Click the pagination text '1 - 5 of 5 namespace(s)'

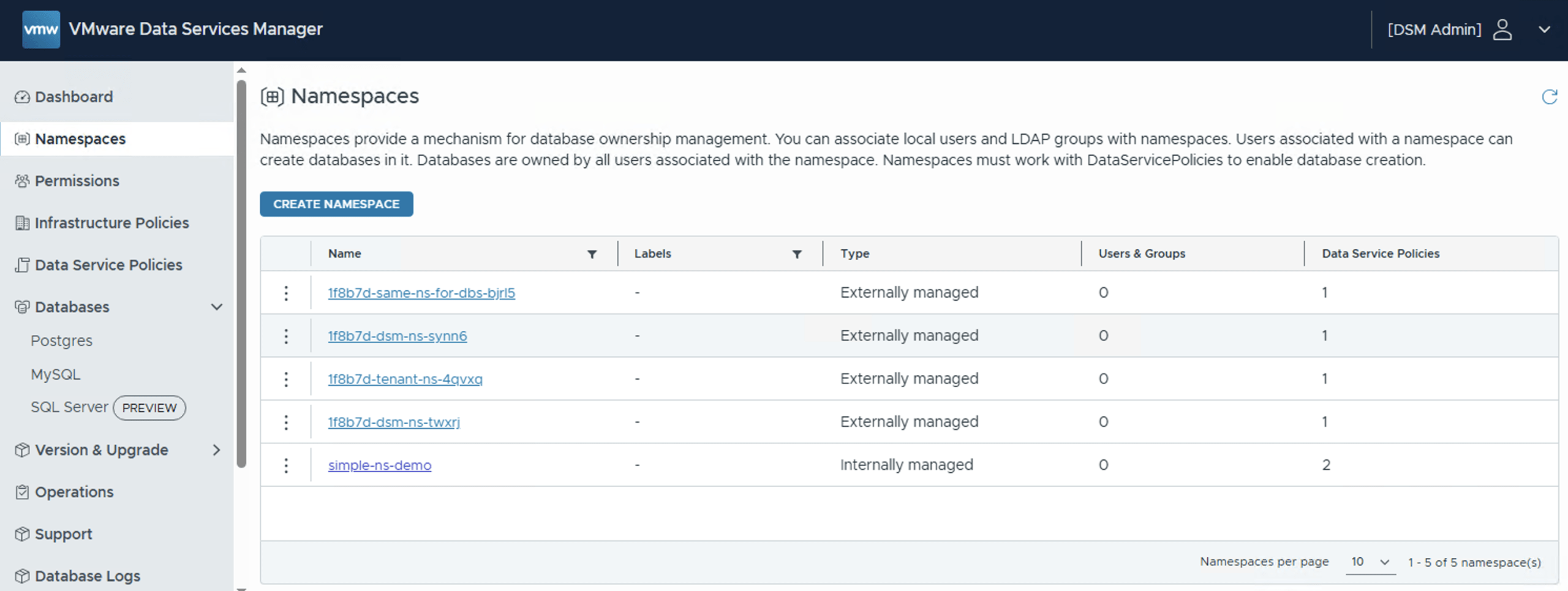1474,562
